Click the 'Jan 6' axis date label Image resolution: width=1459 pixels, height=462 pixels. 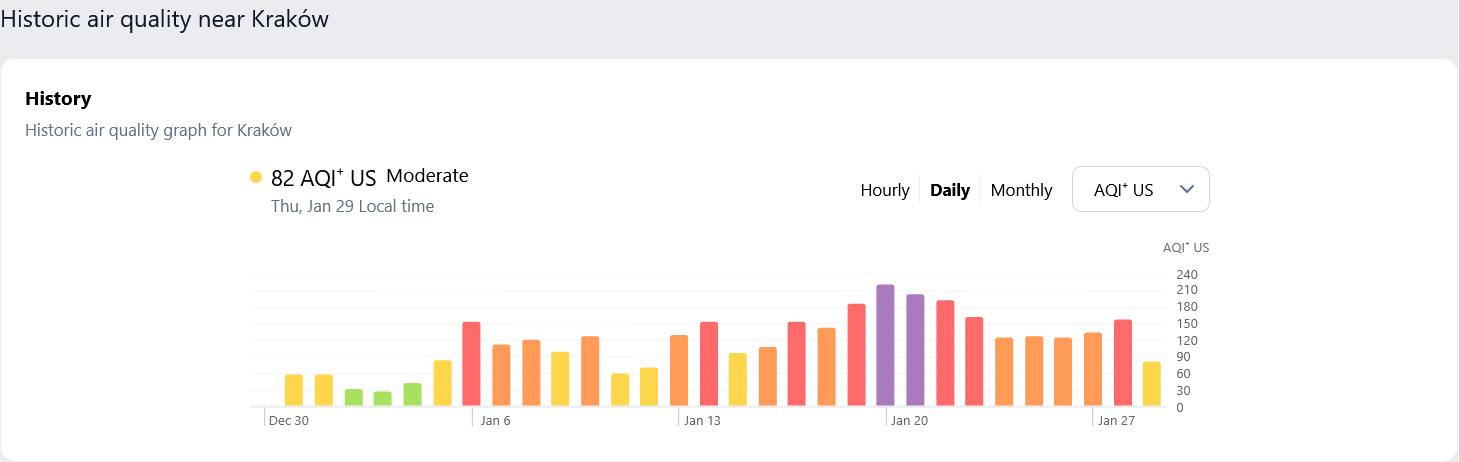coord(495,421)
